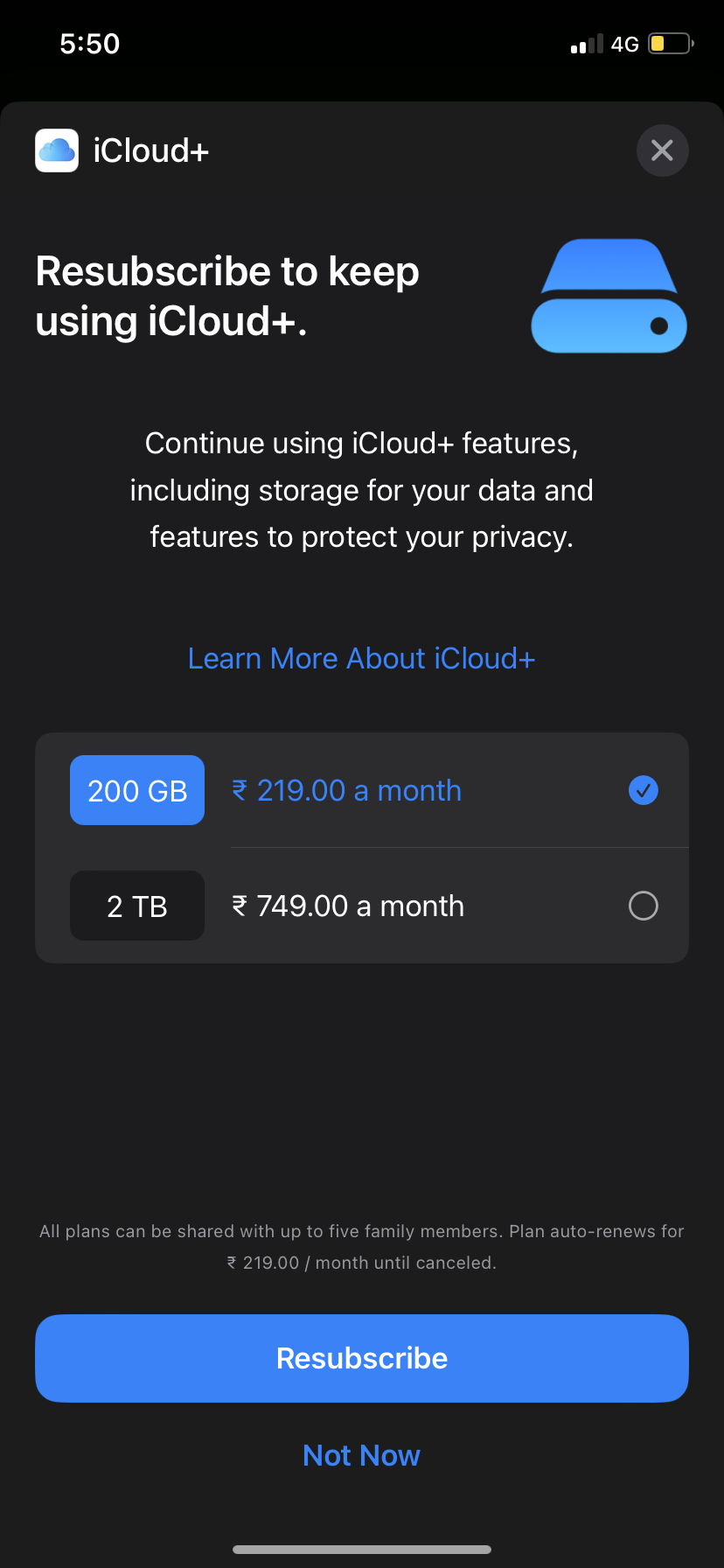This screenshot has width=724, height=1568.
Task: Tap the cellular signal bars icon
Action: coord(587,45)
